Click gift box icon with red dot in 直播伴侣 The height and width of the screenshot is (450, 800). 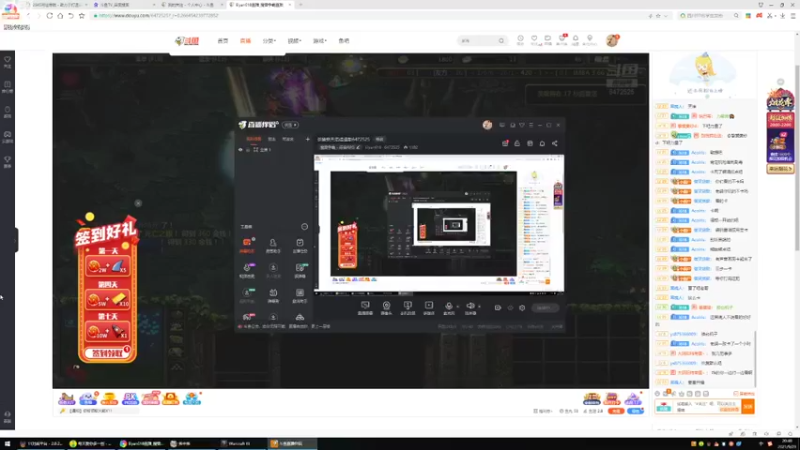pyautogui.click(x=505, y=143)
